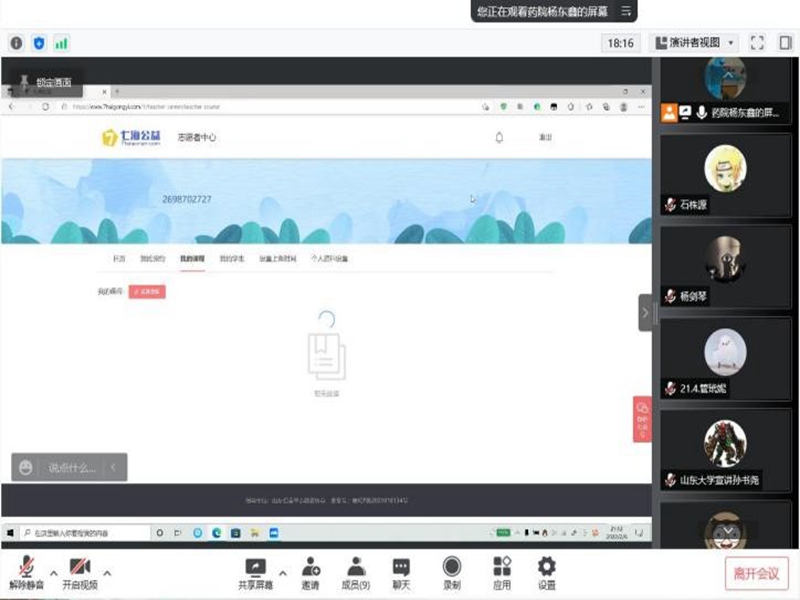Open the 设置 settings gear
The width and height of the screenshot is (800, 600).
(x=547, y=572)
